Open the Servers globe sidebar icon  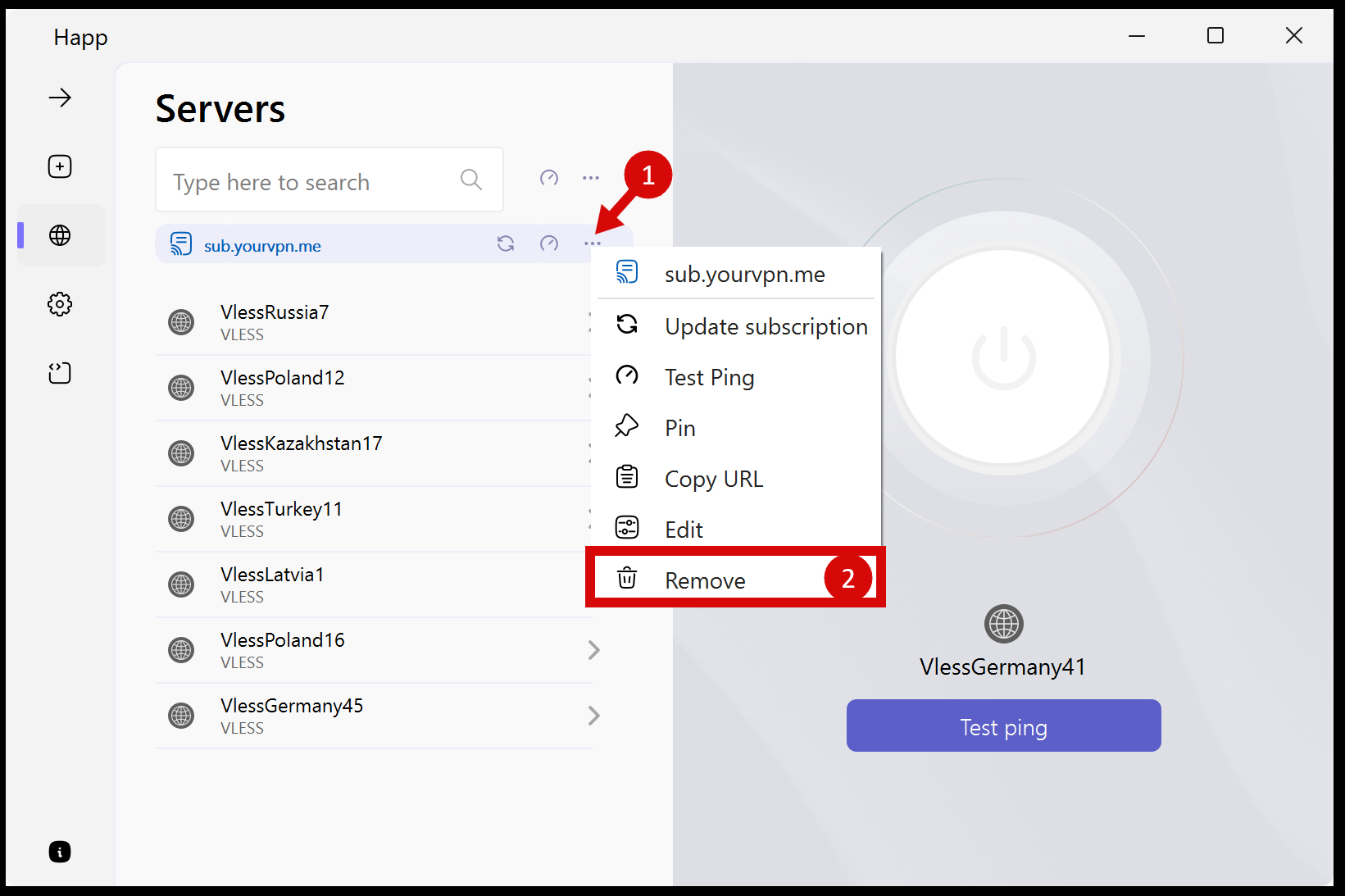pyautogui.click(x=60, y=235)
